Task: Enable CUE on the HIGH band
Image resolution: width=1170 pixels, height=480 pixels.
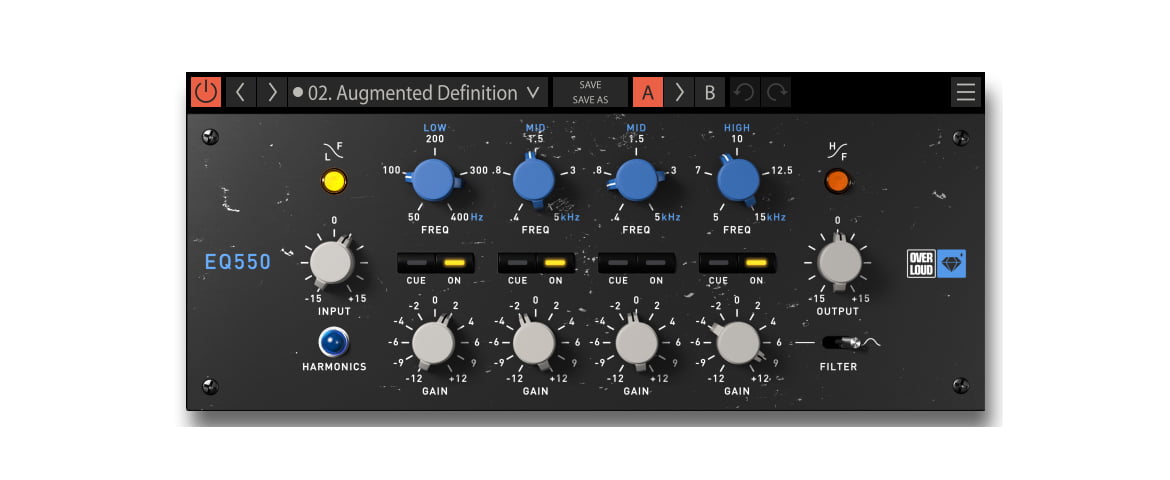Action: (719, 263)
